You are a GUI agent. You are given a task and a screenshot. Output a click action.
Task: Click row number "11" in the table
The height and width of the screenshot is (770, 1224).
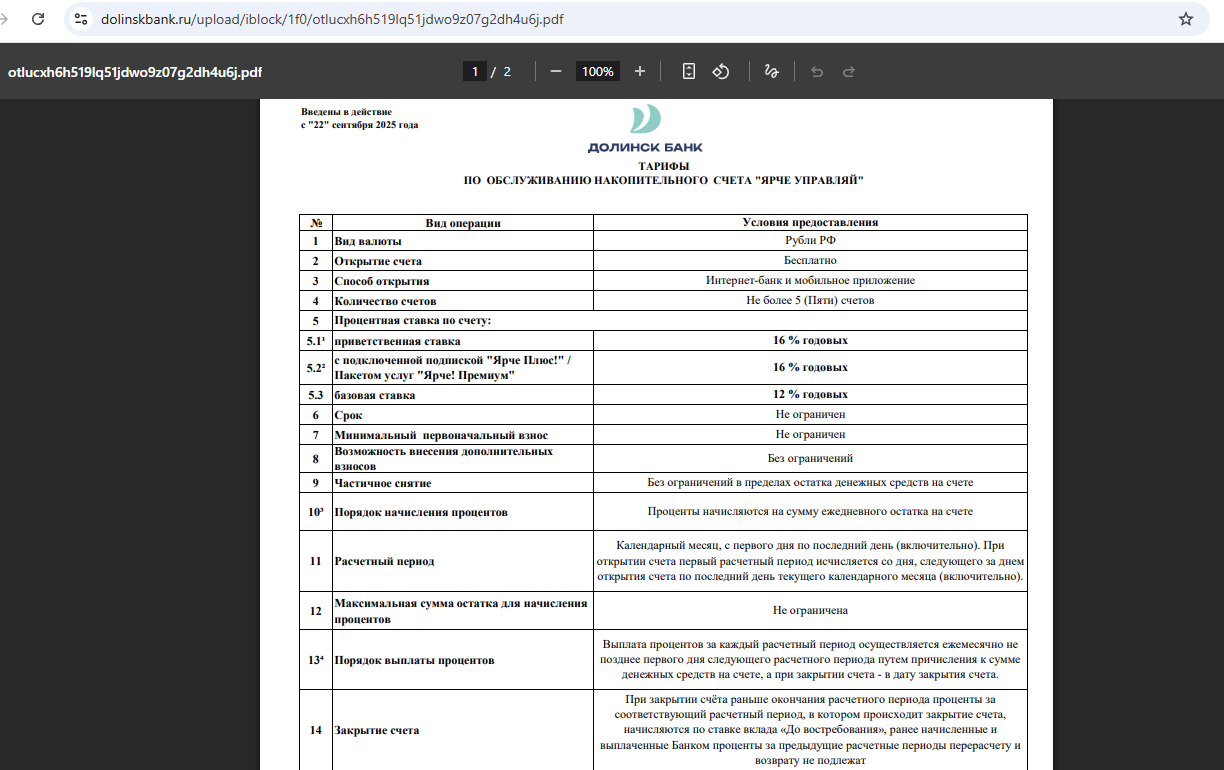click(315, 561)
